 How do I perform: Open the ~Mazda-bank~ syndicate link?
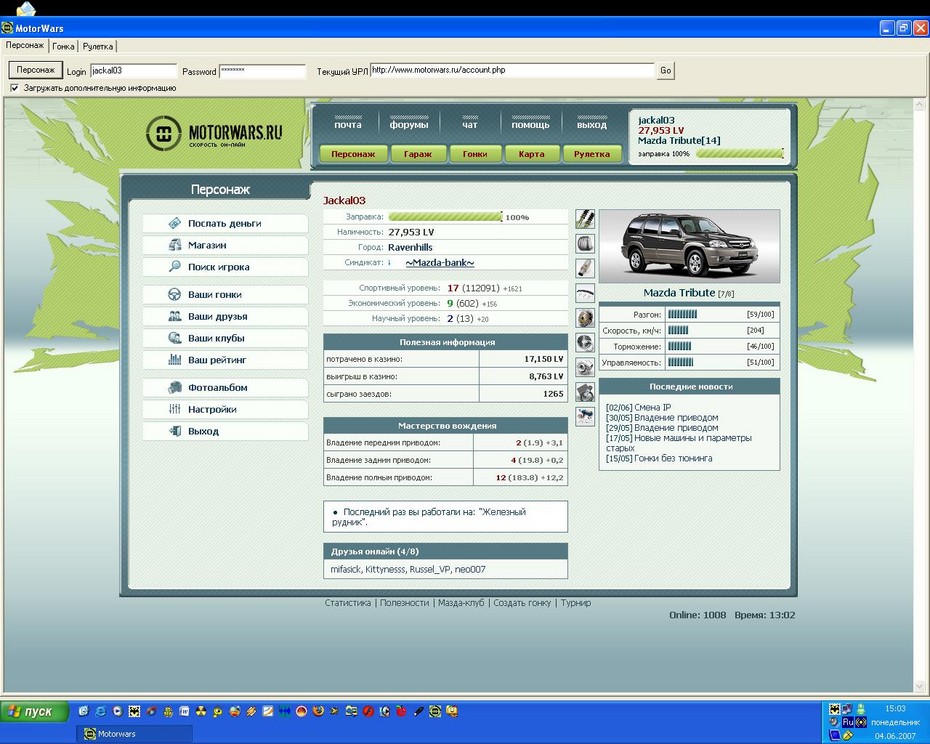[x=440, y=262]
